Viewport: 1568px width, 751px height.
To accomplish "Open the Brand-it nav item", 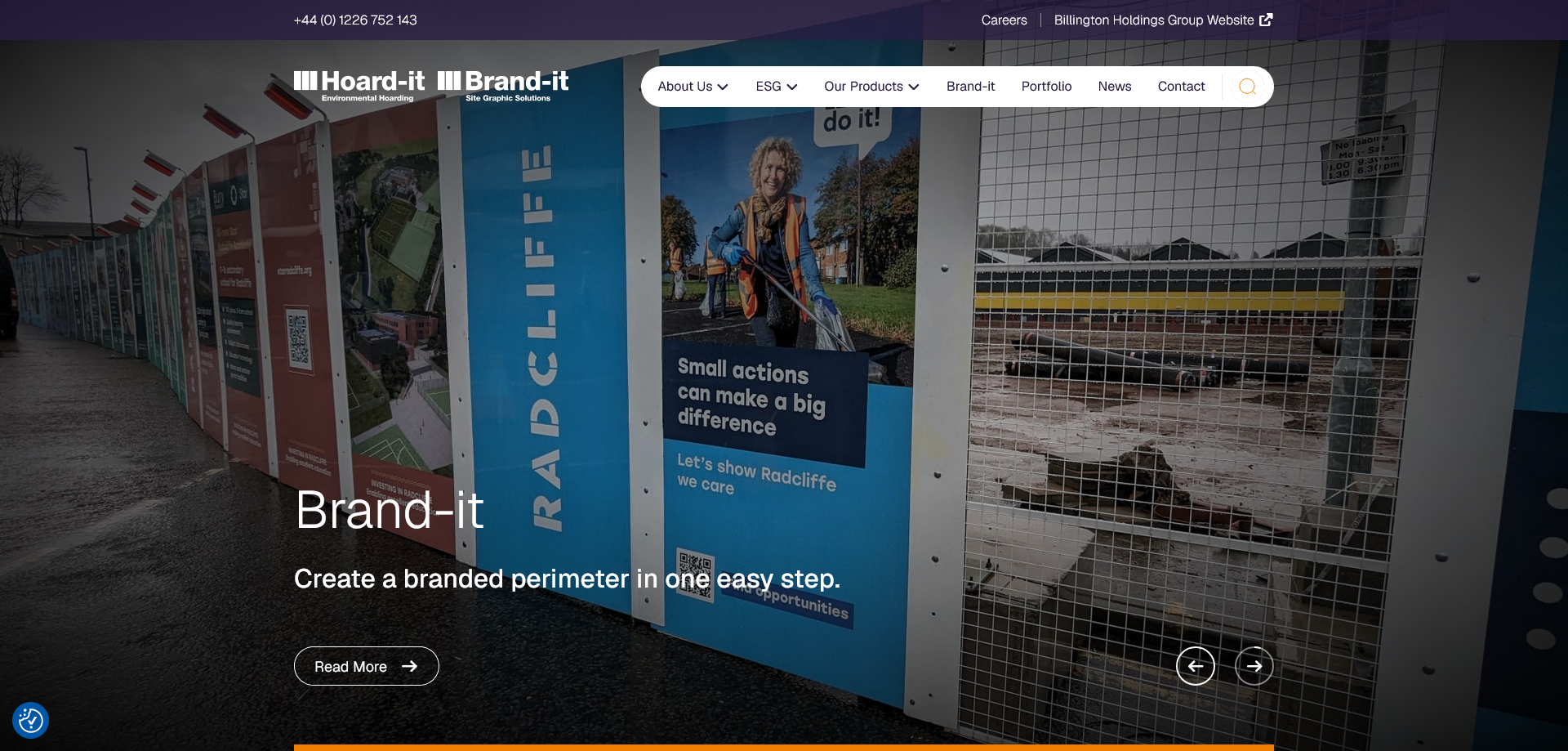I will point(970,87).
